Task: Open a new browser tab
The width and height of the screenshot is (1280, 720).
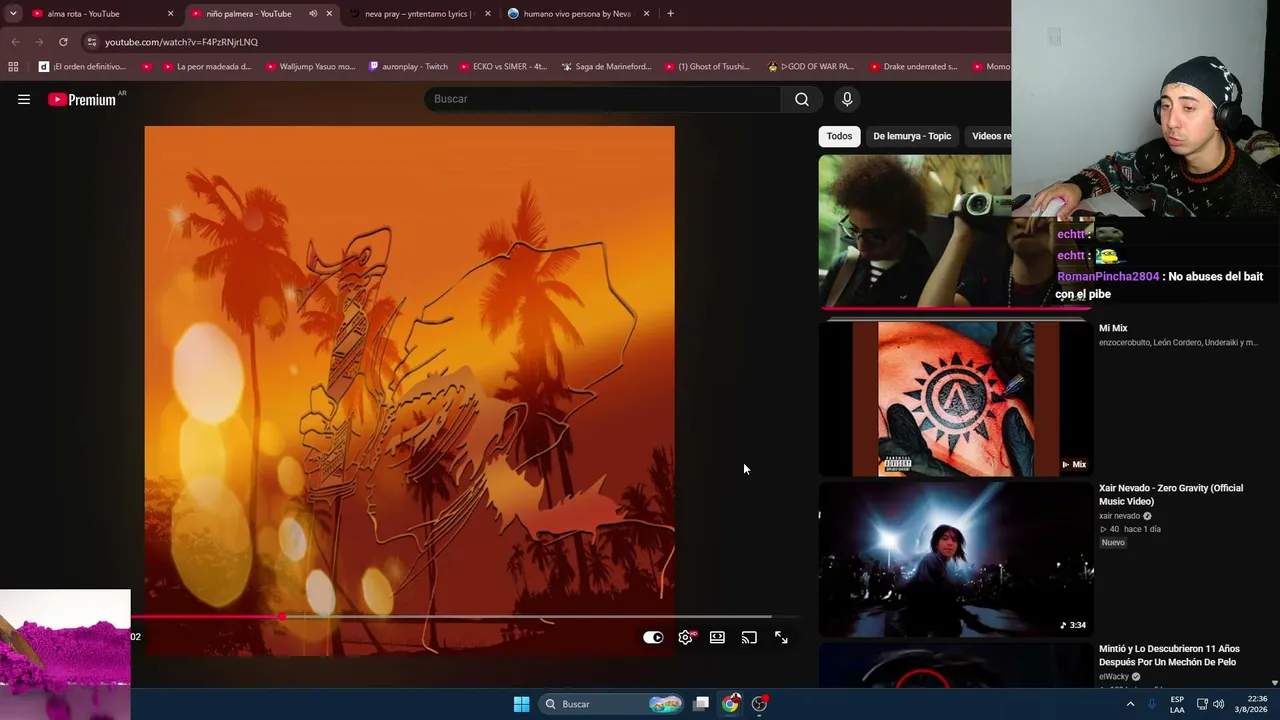Action: 670,14
